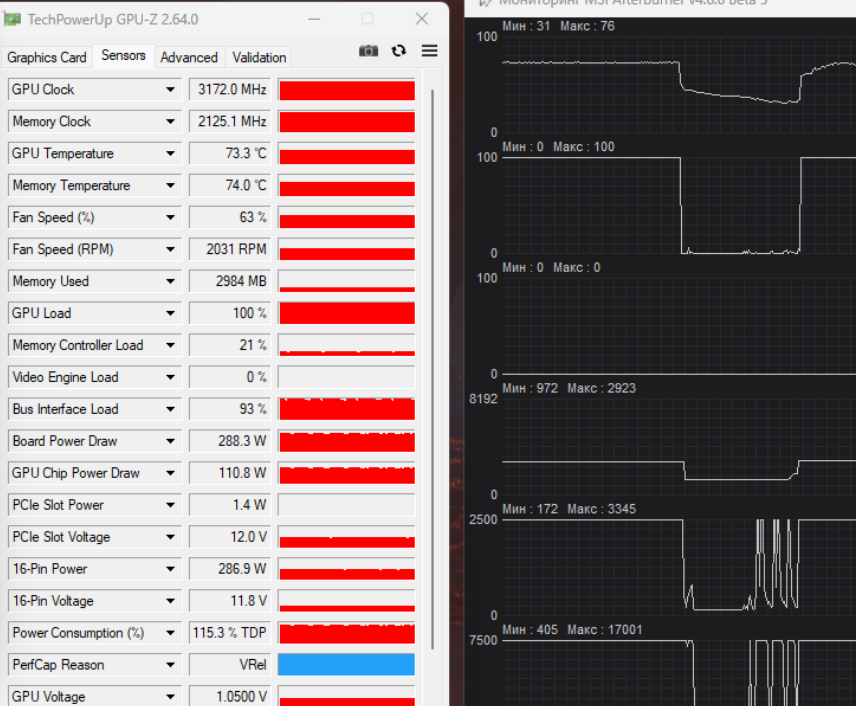Expand the PerfCap Reason dropdown
856x706 pixels.
pos(171,665)
